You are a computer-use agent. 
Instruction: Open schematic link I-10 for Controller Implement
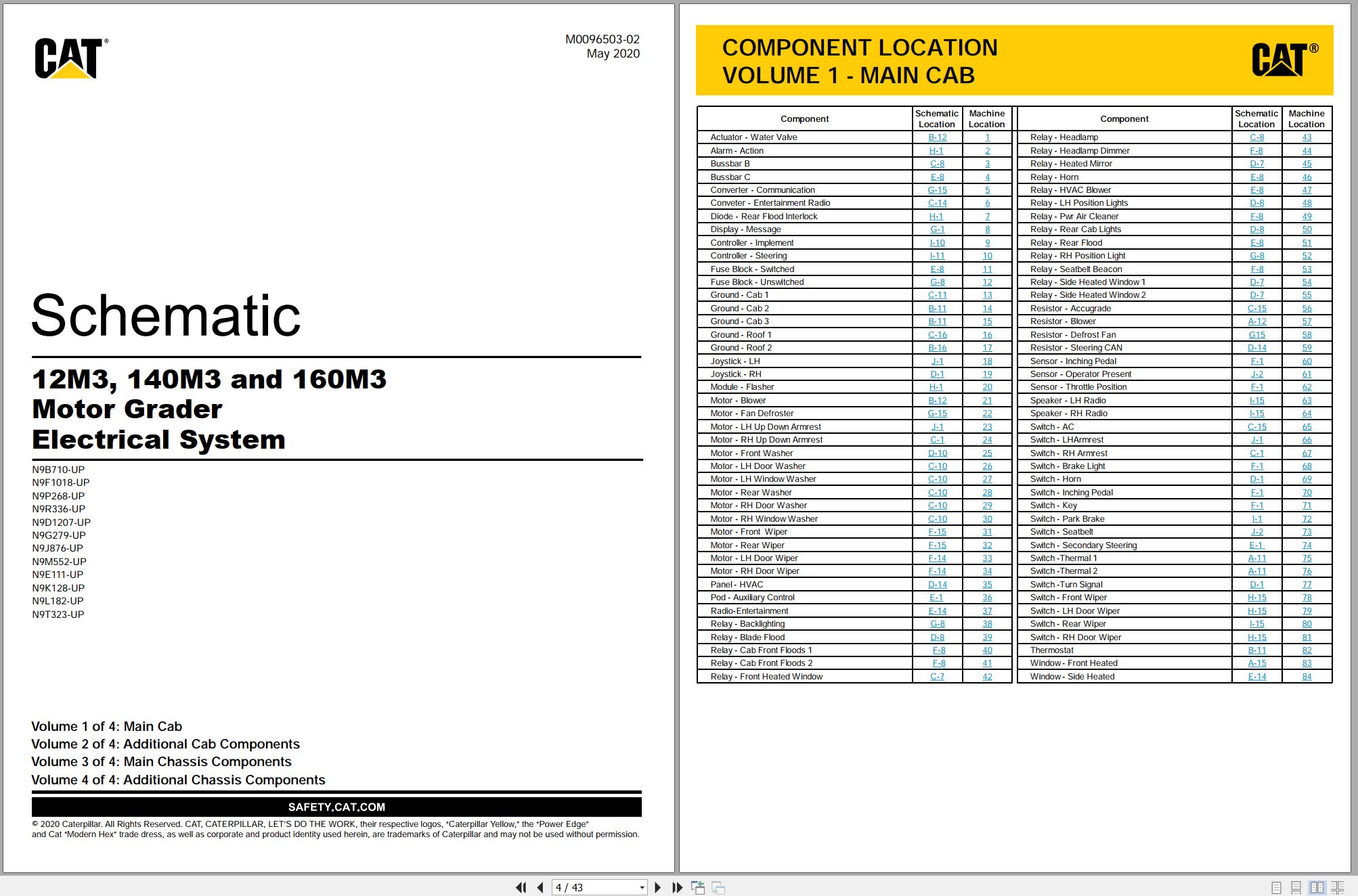point(937,243)
